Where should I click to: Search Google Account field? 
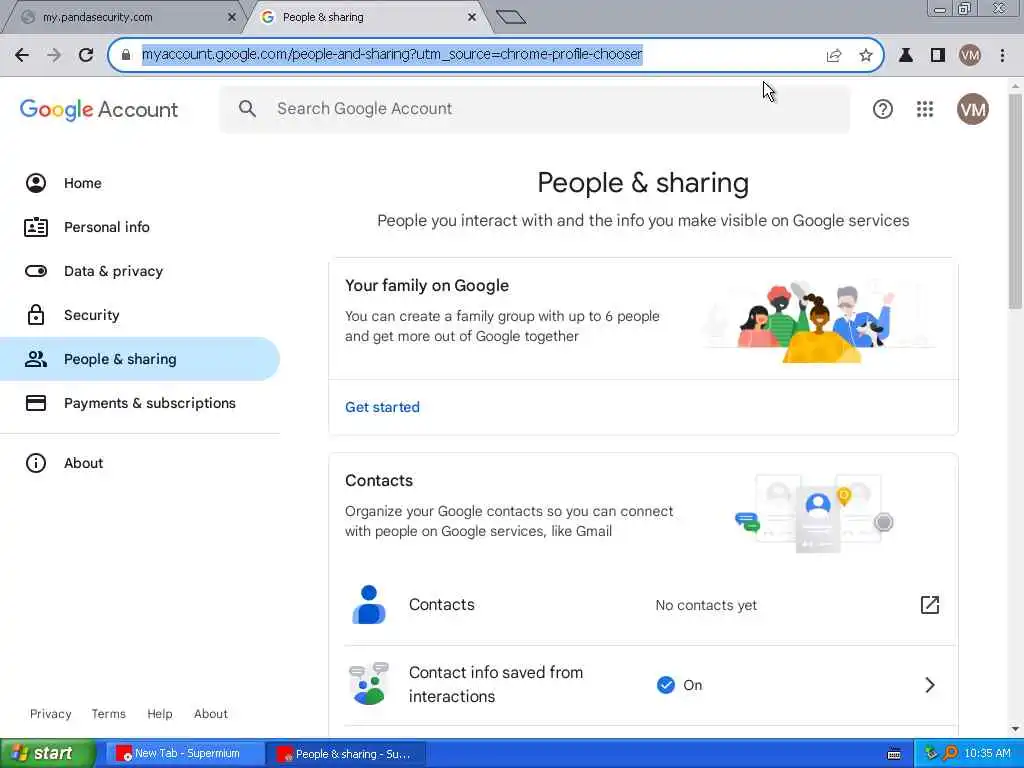535,109
